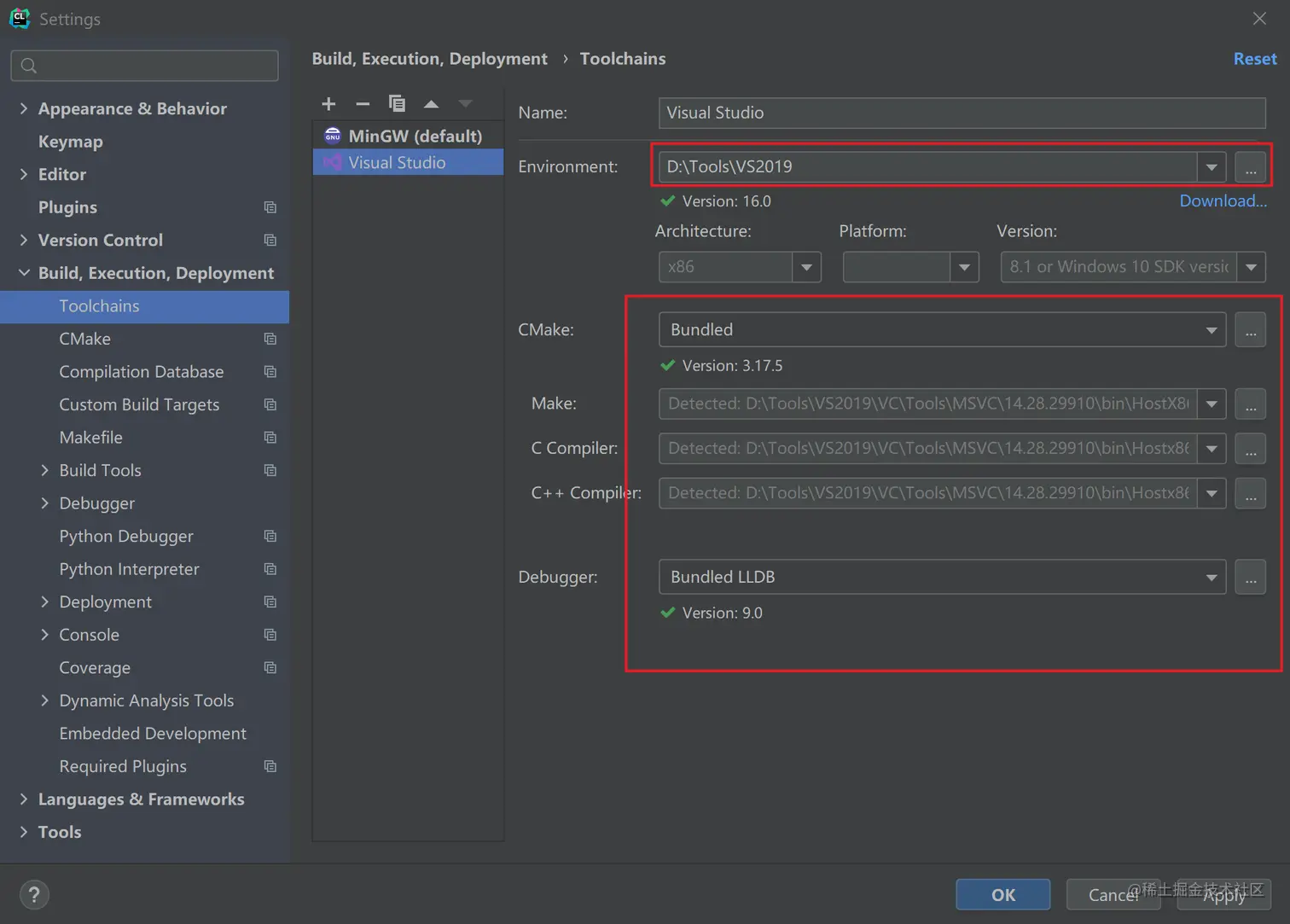Open the Platform dropdown
The height and width of the screenshot is (924, 1290).
pos(964,267)
